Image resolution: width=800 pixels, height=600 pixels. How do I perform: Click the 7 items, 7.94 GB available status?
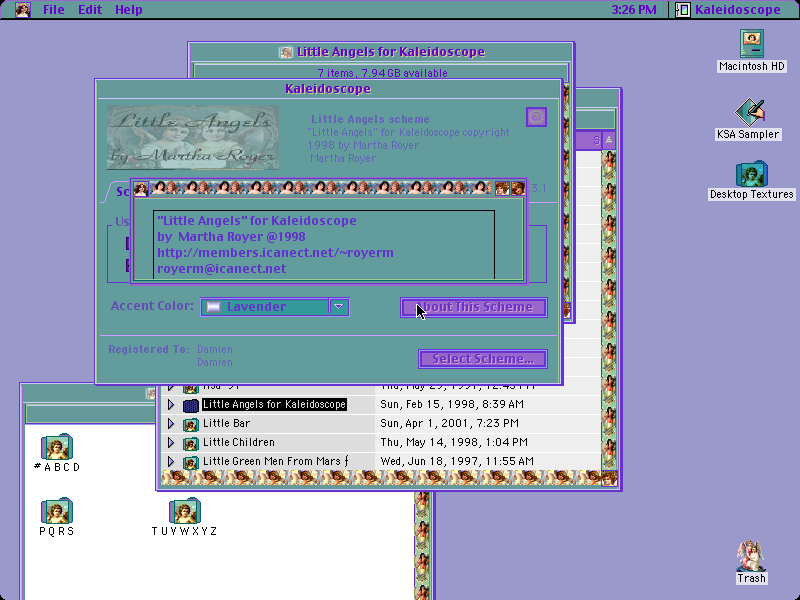(x=381, y=72)
